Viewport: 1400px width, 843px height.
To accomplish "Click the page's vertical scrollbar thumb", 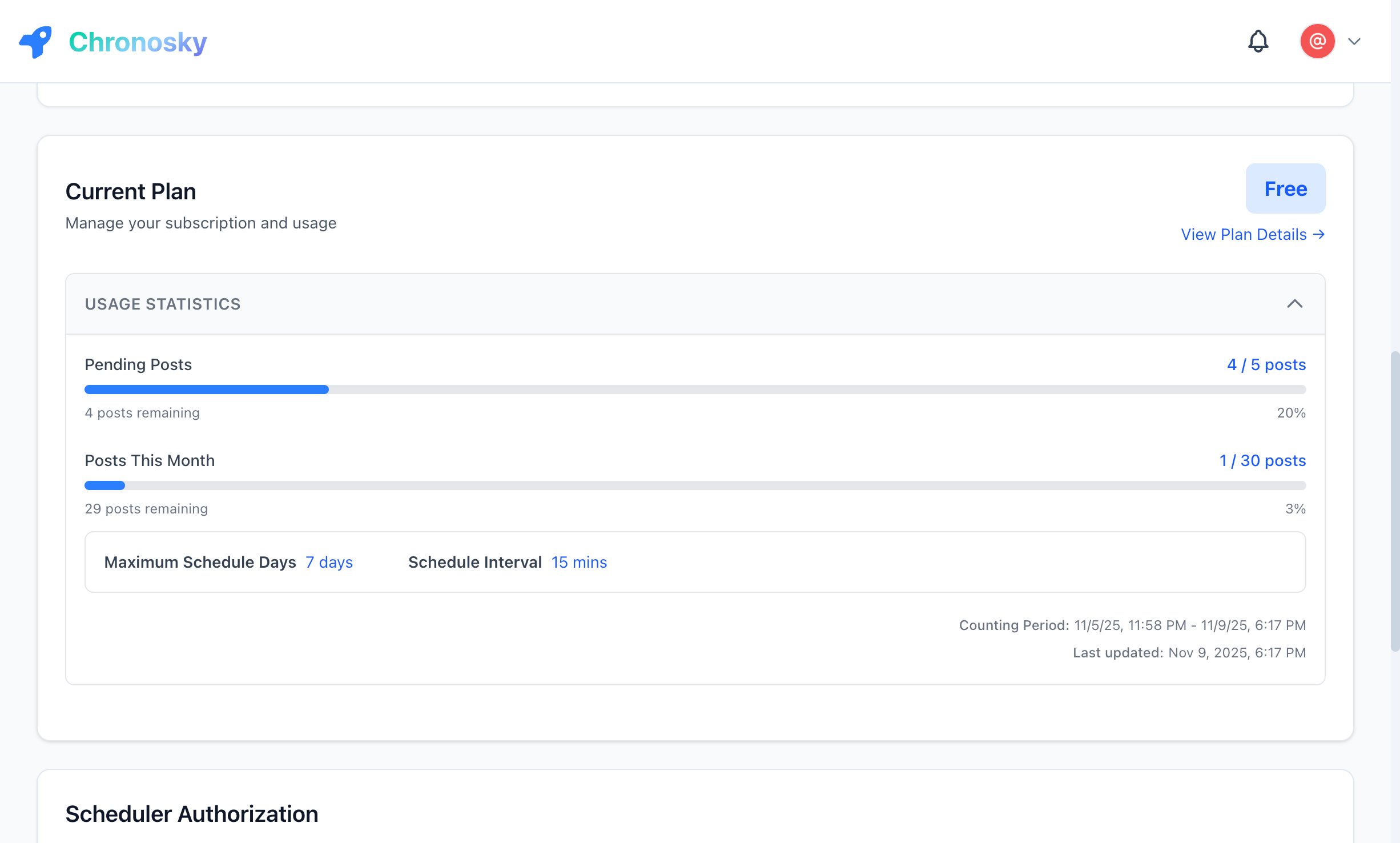I will (x=1395, y=503).
